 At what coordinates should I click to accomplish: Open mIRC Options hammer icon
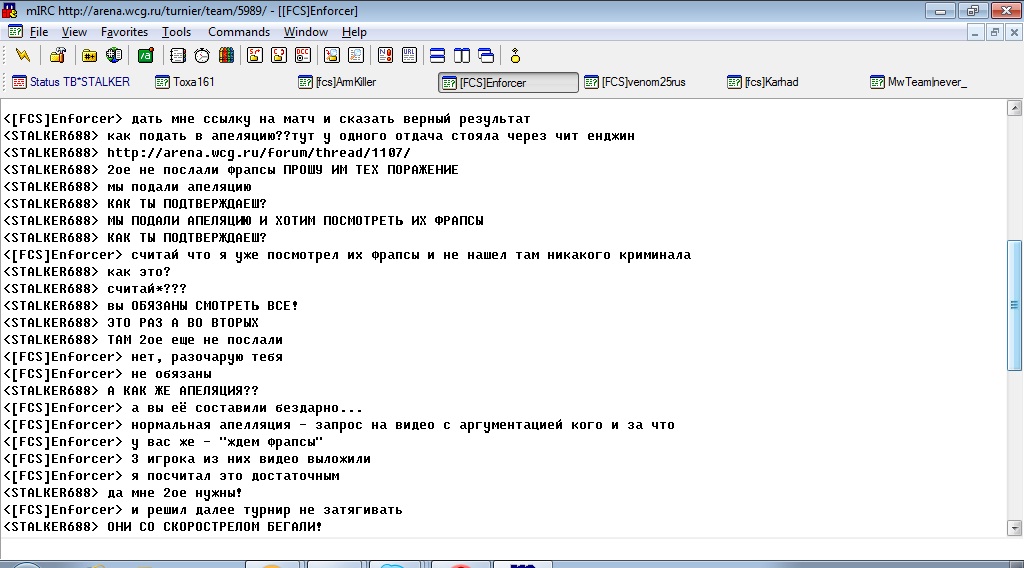click(x=58, y=55)
